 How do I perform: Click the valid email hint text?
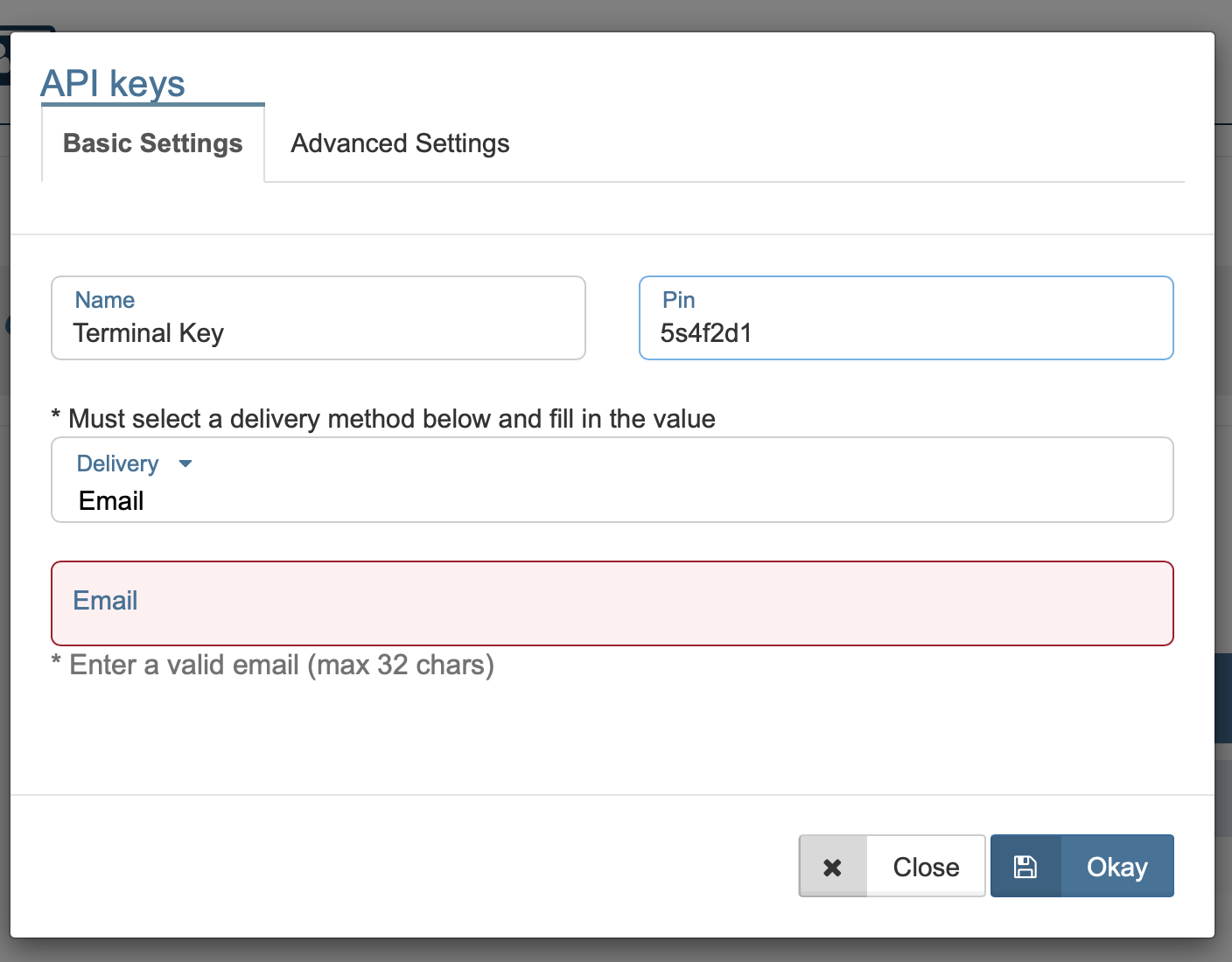click(x=273, y=666)
